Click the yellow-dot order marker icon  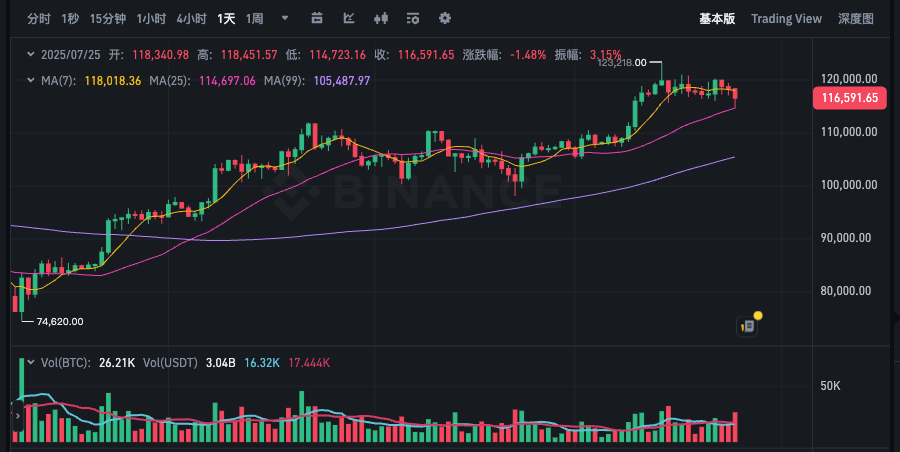click(747, 325)
